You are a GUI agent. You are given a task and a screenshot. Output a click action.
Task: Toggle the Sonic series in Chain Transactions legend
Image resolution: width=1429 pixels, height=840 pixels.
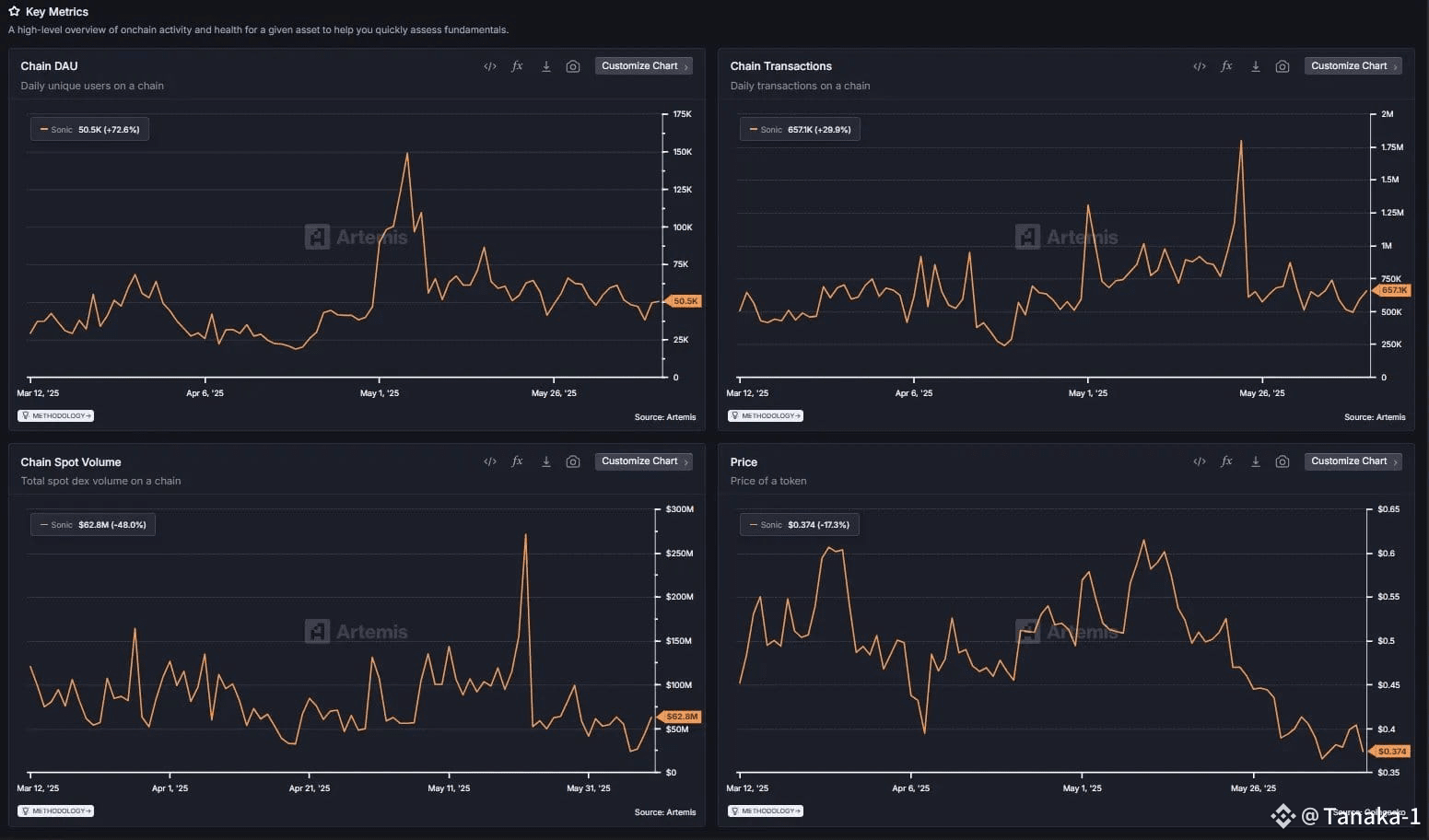tap(800, 130)
